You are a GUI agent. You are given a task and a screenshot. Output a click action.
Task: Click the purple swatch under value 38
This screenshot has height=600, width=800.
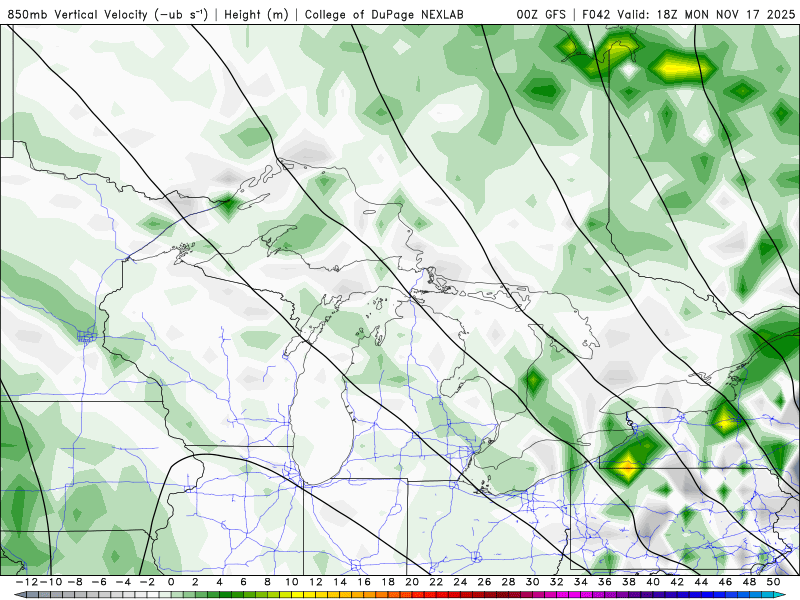point(635,594)
